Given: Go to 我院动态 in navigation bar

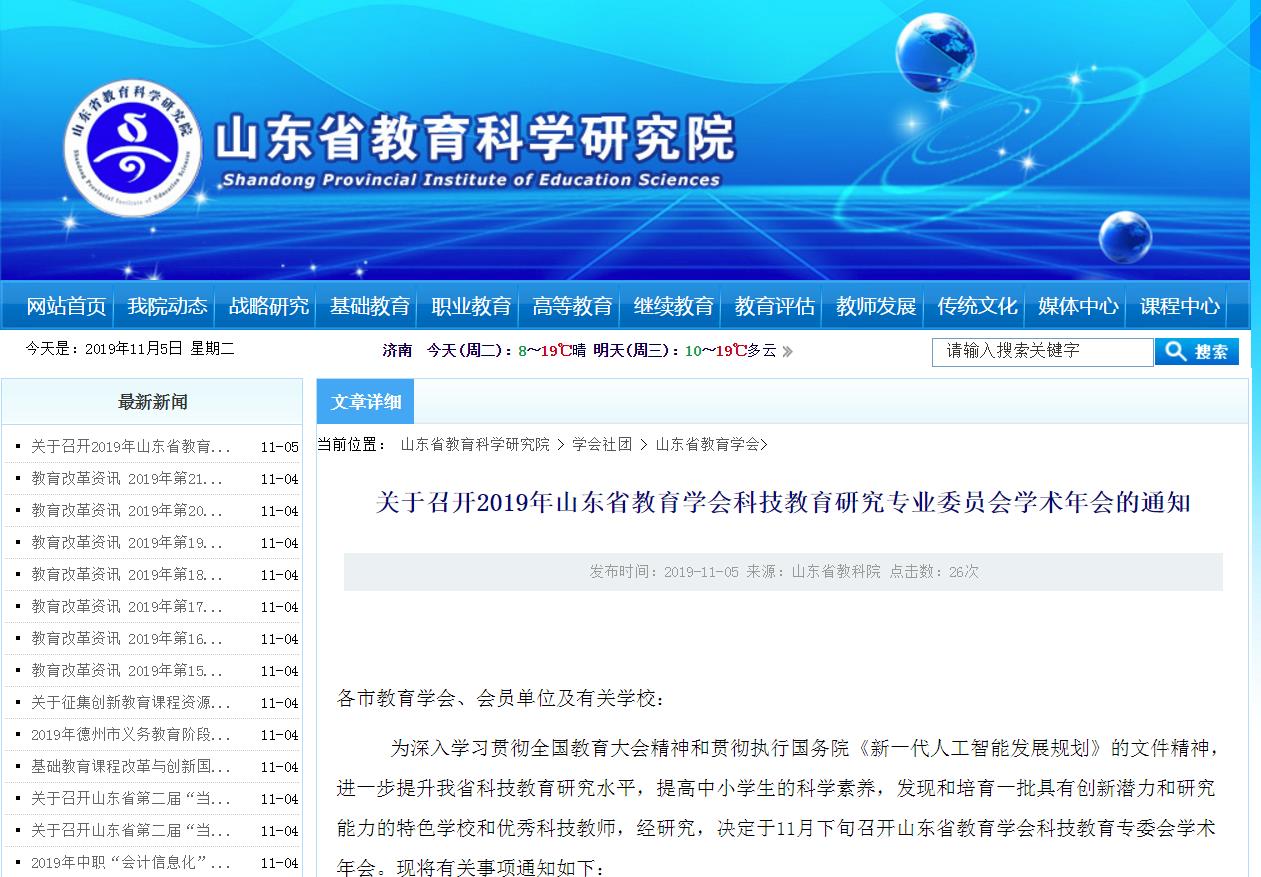Looking at the screenshot, I should 167,306.
